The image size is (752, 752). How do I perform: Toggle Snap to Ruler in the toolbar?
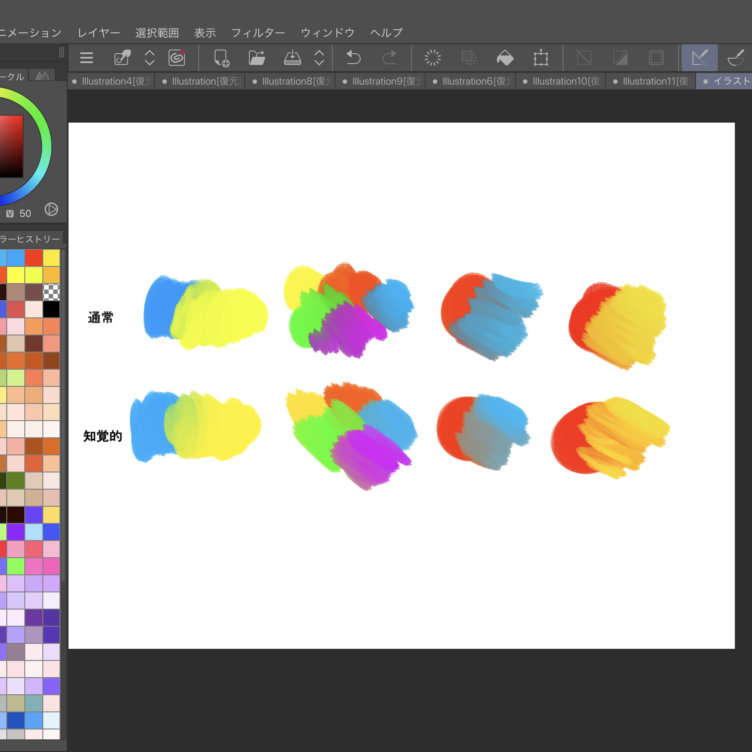tap(699, 58)
